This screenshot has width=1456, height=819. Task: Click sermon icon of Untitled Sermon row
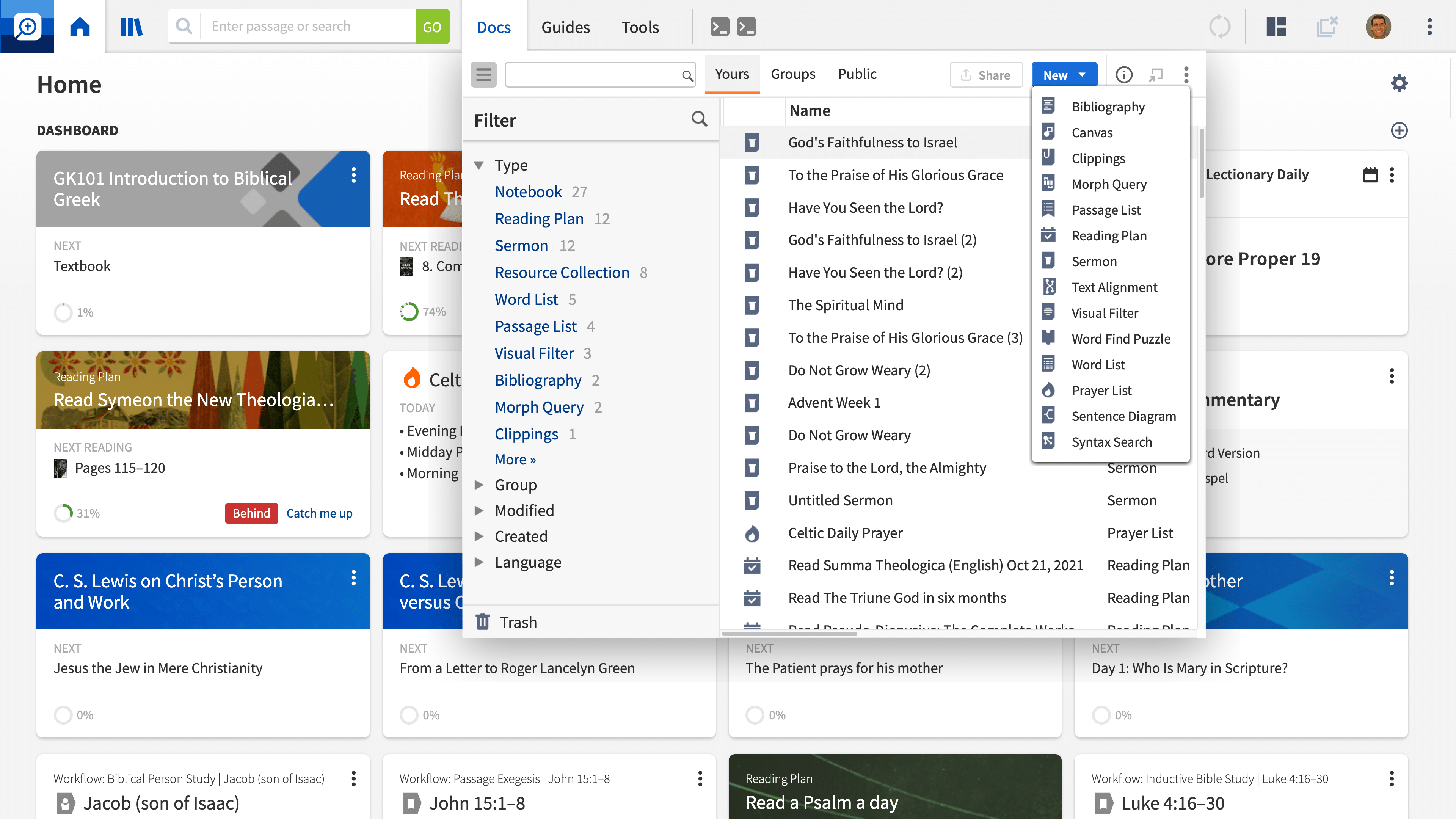click(752, 501)
